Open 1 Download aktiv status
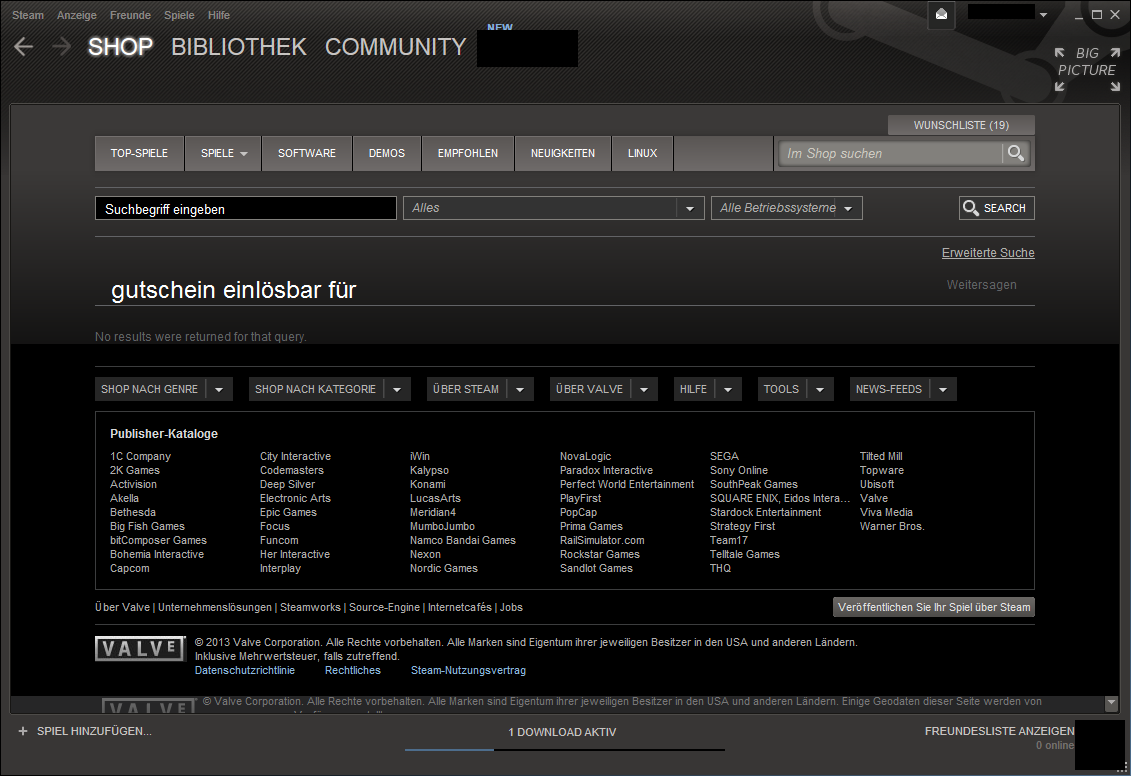Screen dimensions: 1131x776 (562, 732)
